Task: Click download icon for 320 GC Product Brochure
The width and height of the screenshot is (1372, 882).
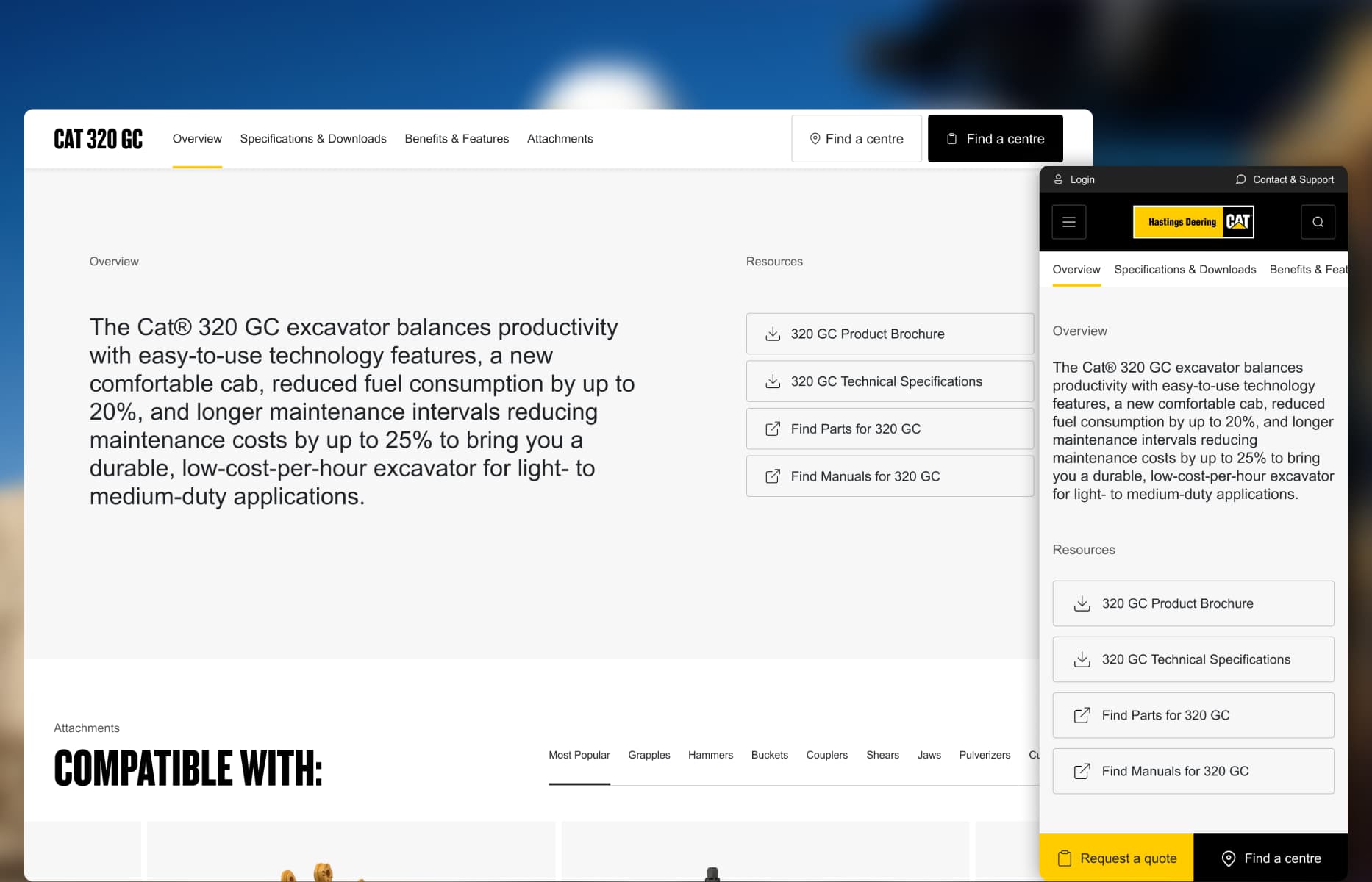Action: [x=773, y=334]
